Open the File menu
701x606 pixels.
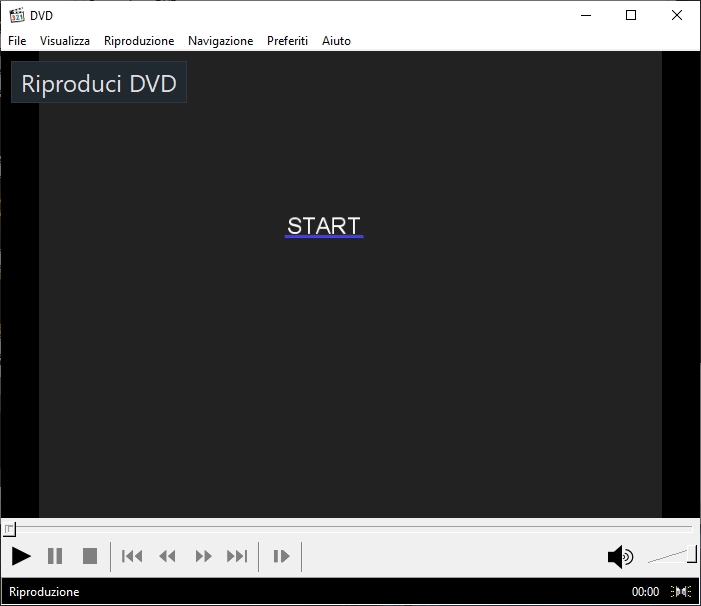(x=17, y=41)
